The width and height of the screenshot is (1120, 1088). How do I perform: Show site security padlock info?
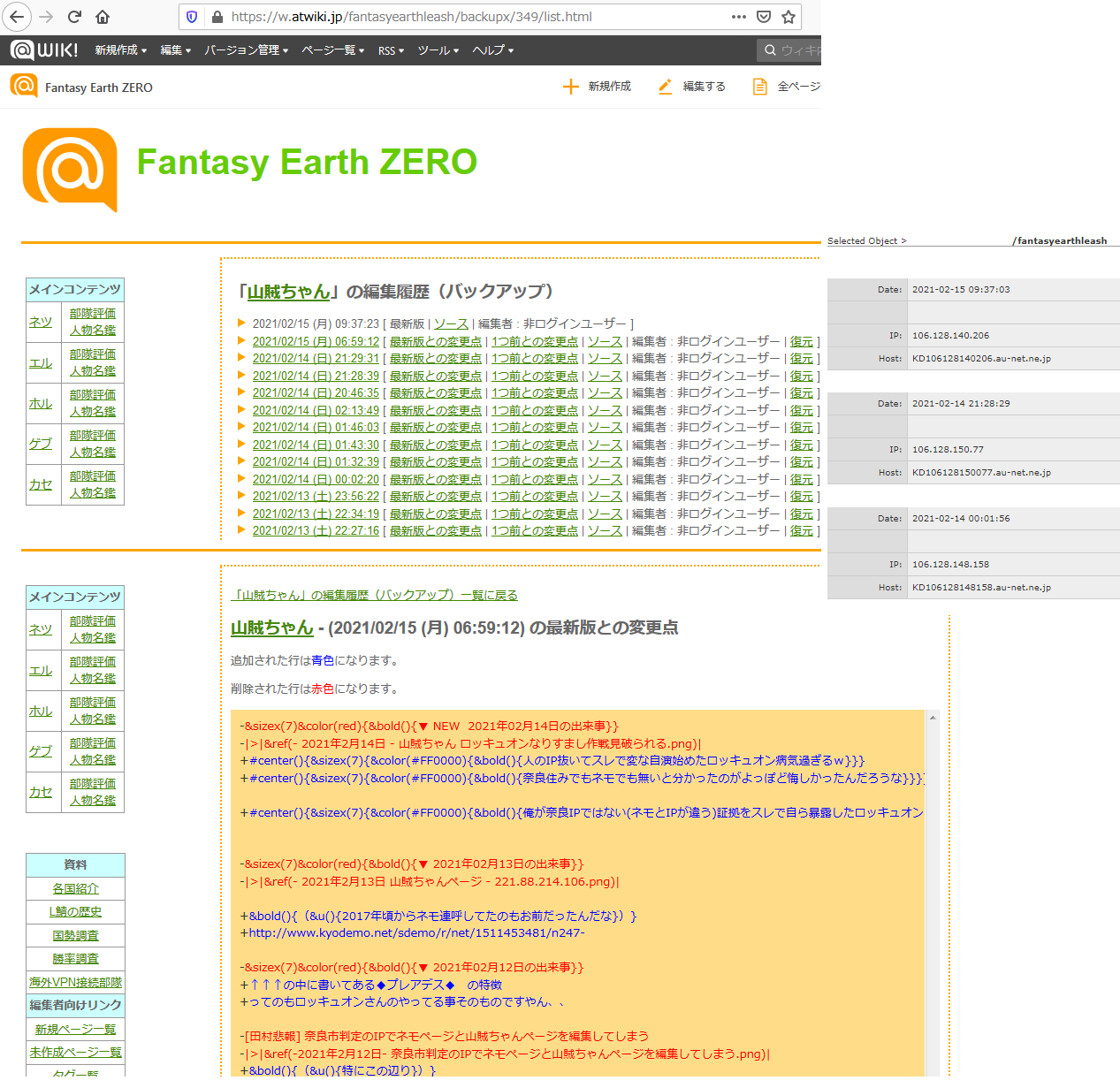point(217,17)
